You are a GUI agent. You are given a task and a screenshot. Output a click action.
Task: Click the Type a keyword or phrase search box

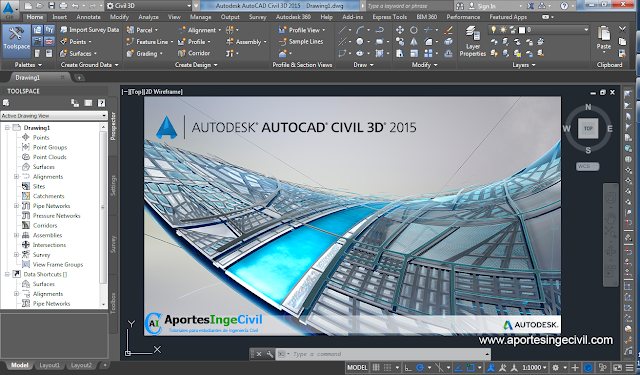click(x=409, y=6)
